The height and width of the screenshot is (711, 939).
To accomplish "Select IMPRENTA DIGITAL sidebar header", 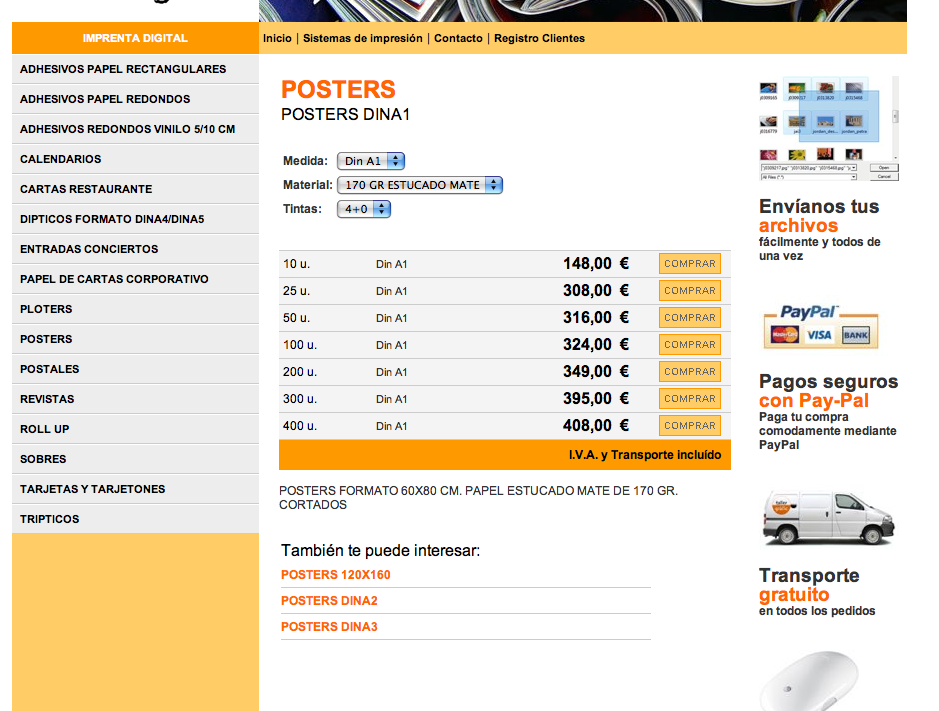I will pyautogui.click(x=135, y=38).
